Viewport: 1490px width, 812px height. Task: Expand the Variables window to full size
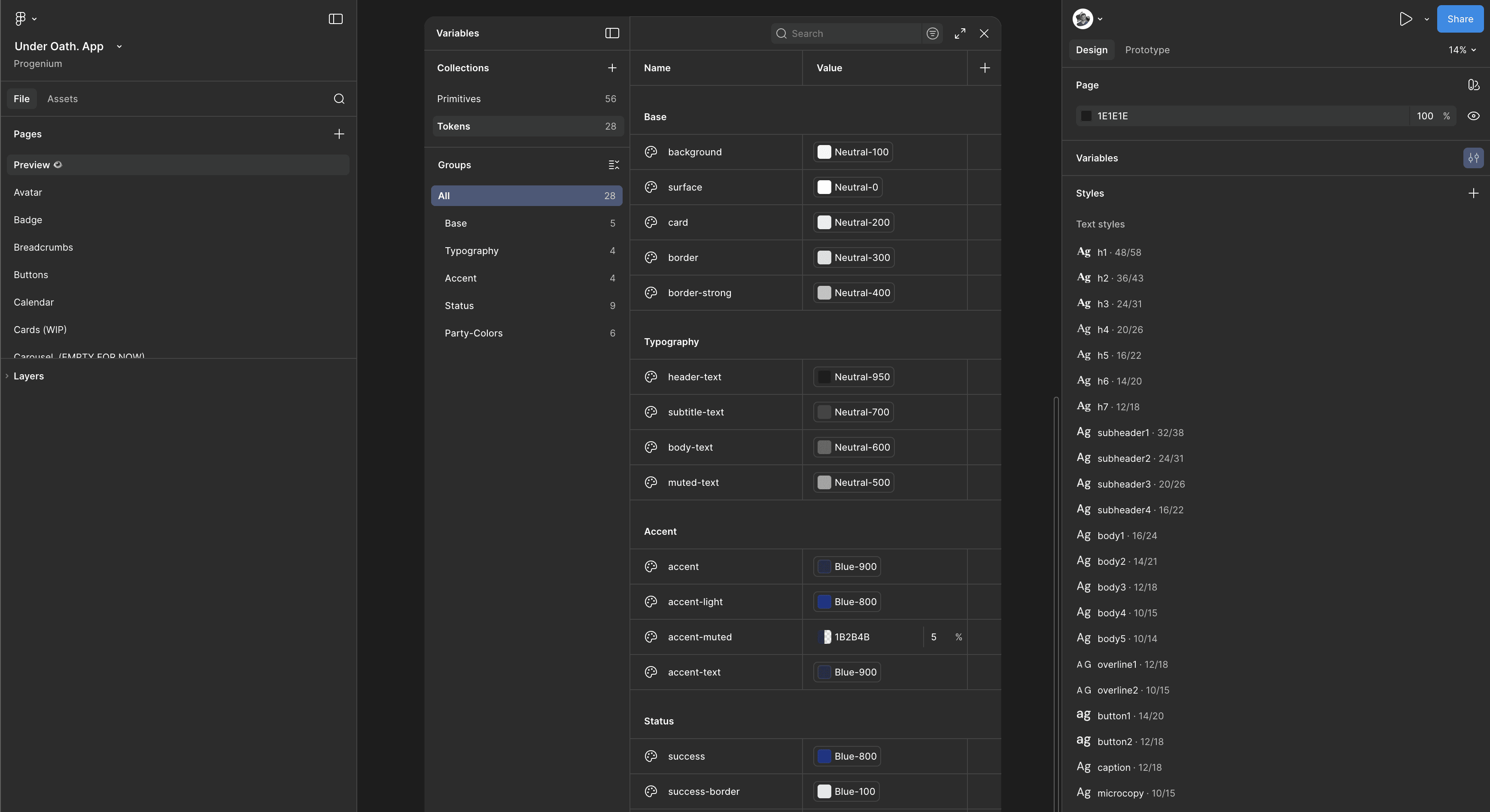click(x=960, y=33)
